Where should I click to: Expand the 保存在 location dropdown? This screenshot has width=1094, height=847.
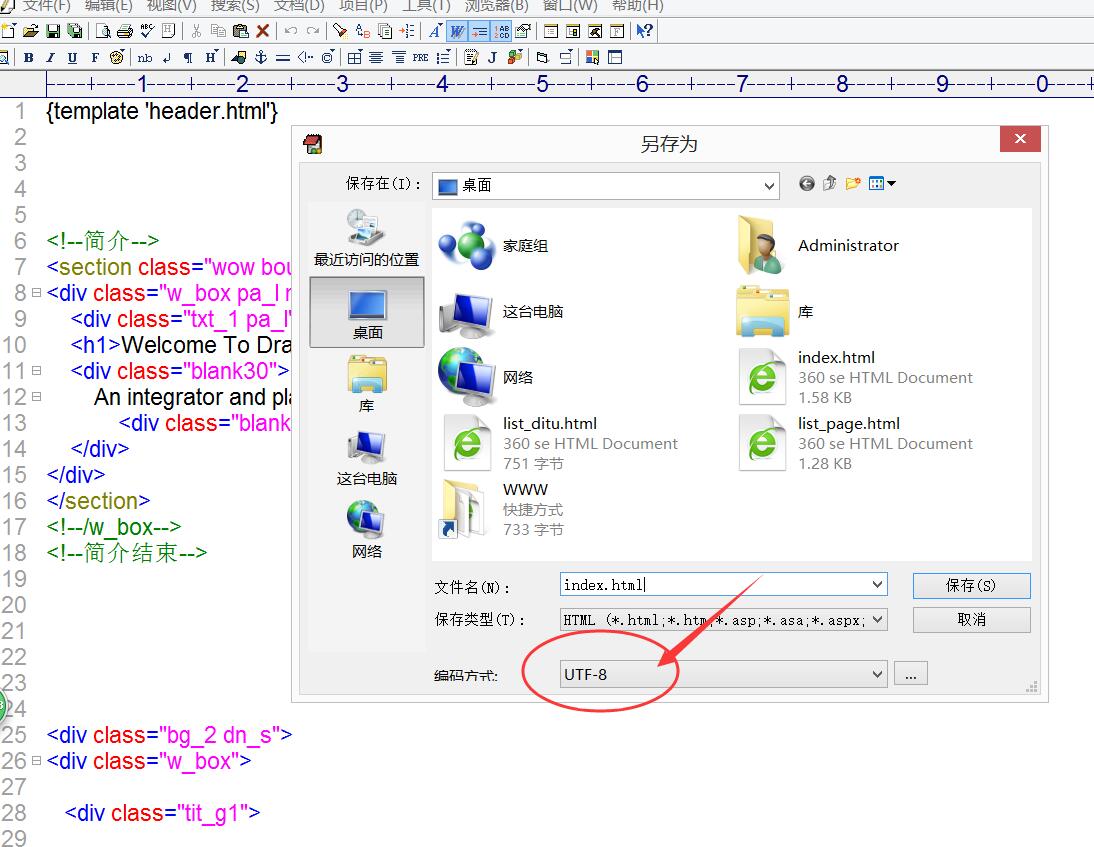pyautogui.click(x=769, y=186)
